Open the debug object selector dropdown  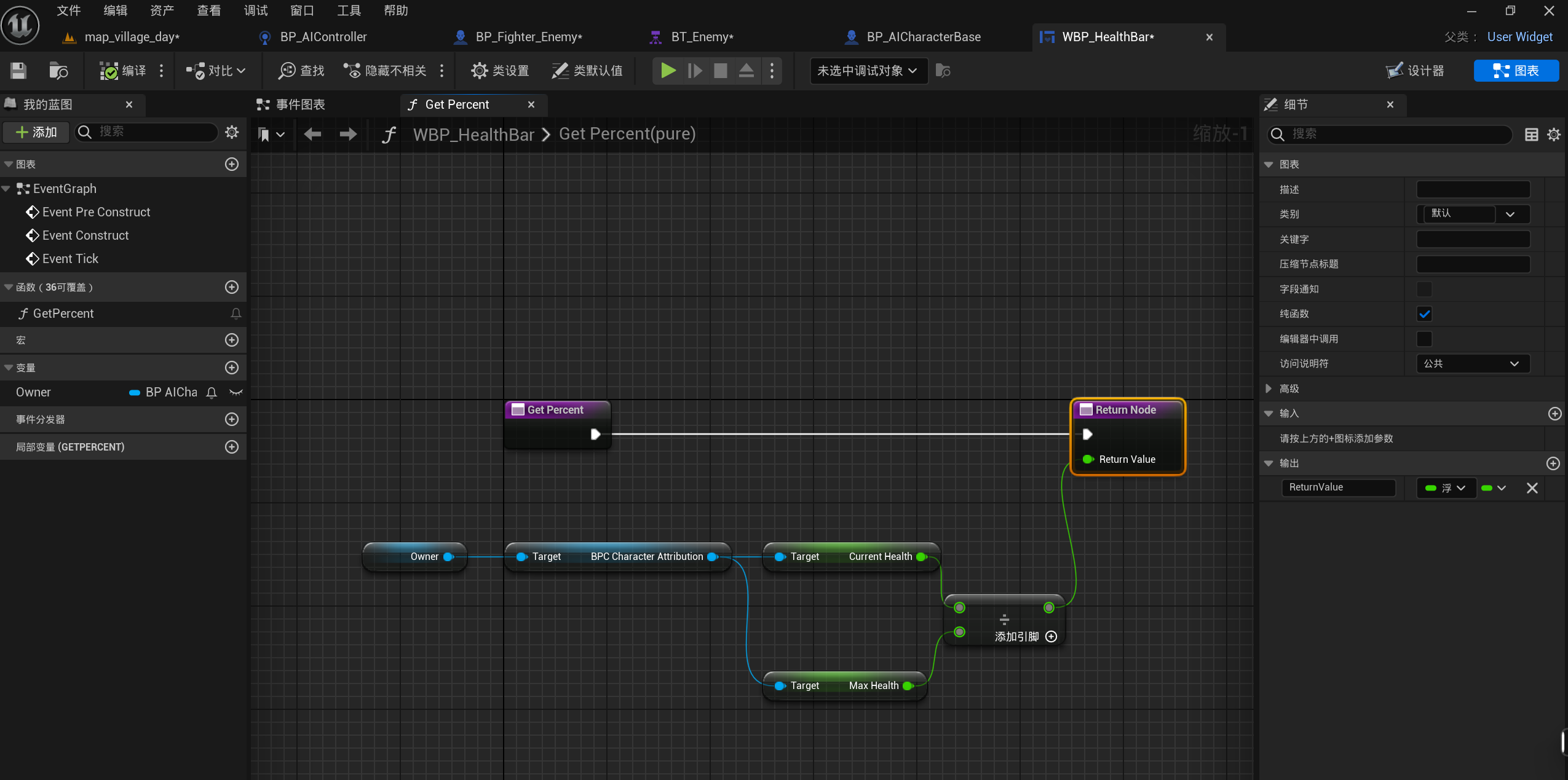tap(868, 71)
